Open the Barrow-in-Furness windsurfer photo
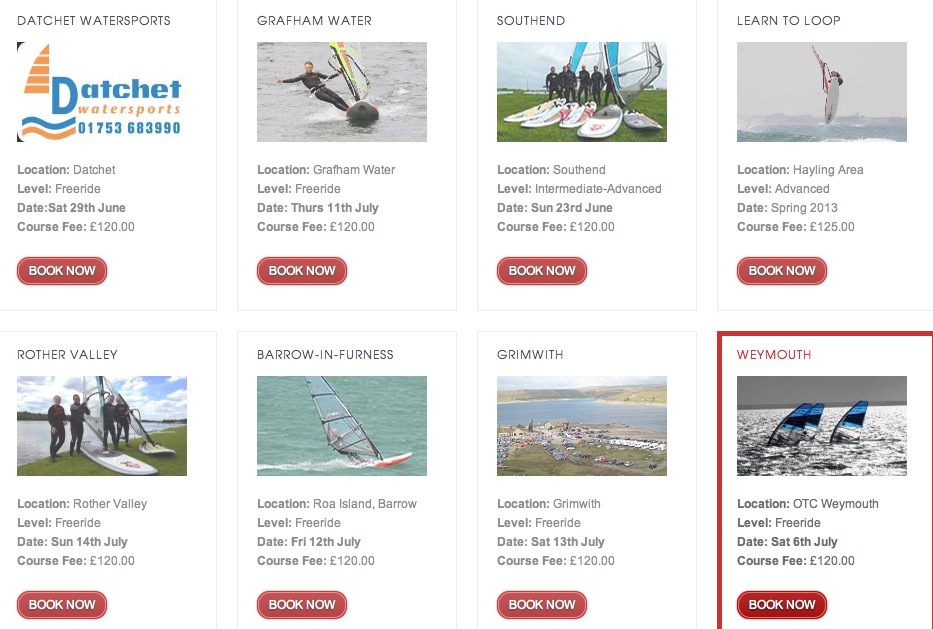The image size is (933, 629). 342,425
